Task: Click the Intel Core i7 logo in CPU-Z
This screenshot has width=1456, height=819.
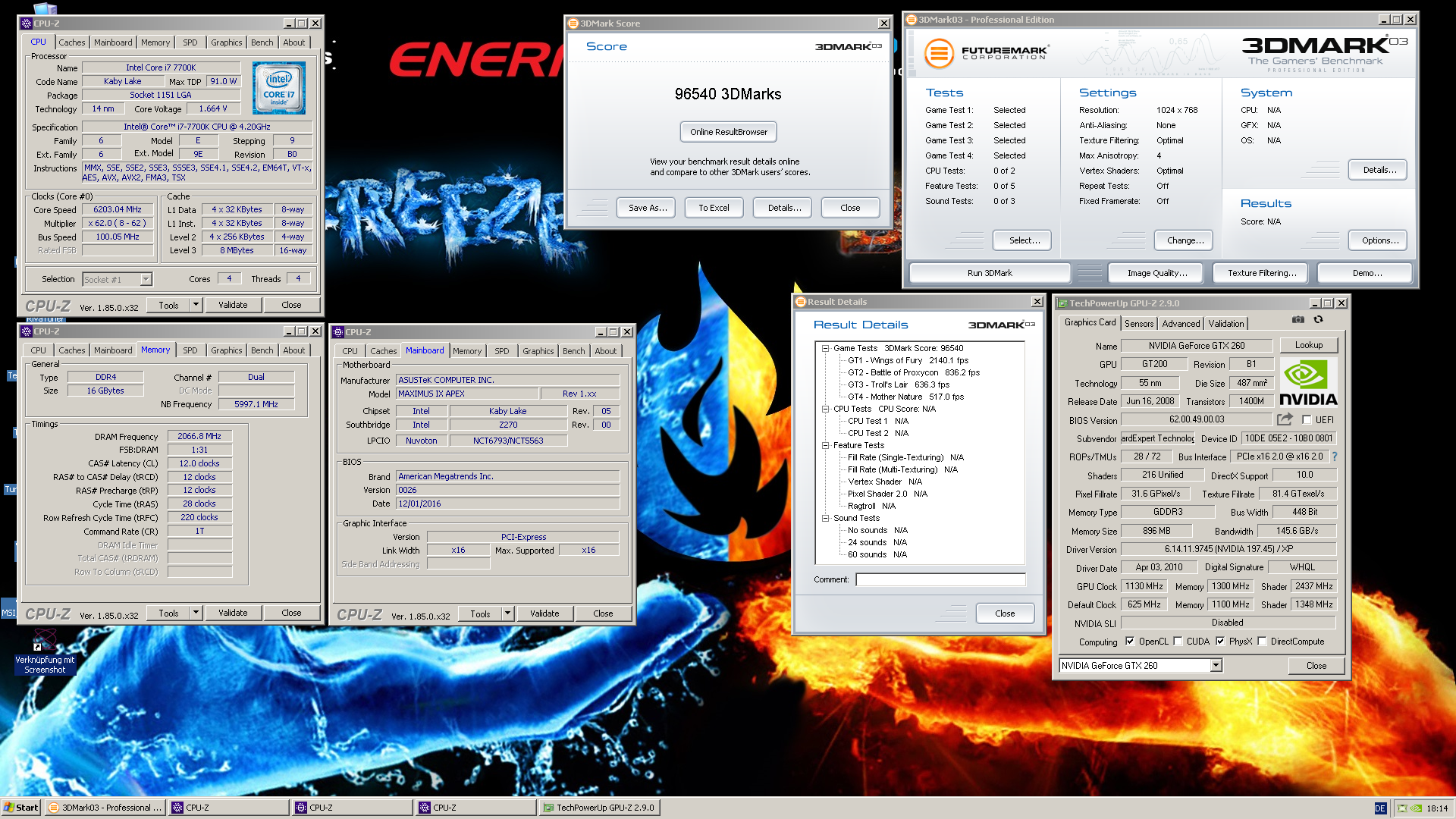Action: pyautogui.click(x=279, y=89)
